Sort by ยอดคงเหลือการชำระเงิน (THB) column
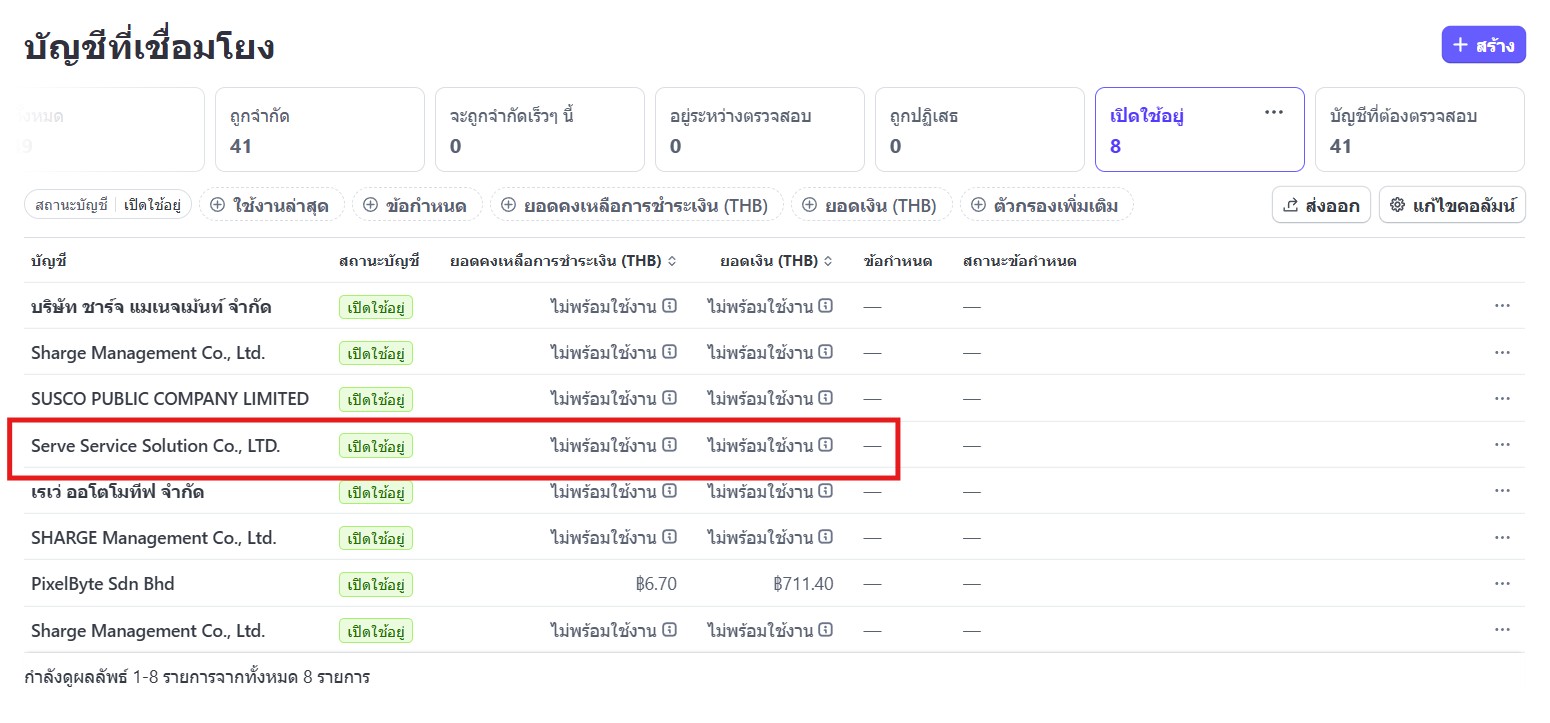 (x=563, y=261)
